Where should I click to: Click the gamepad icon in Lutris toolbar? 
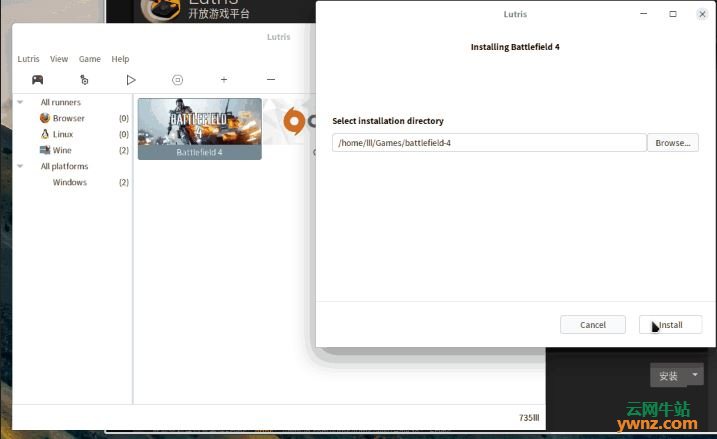tap(37, 80)
